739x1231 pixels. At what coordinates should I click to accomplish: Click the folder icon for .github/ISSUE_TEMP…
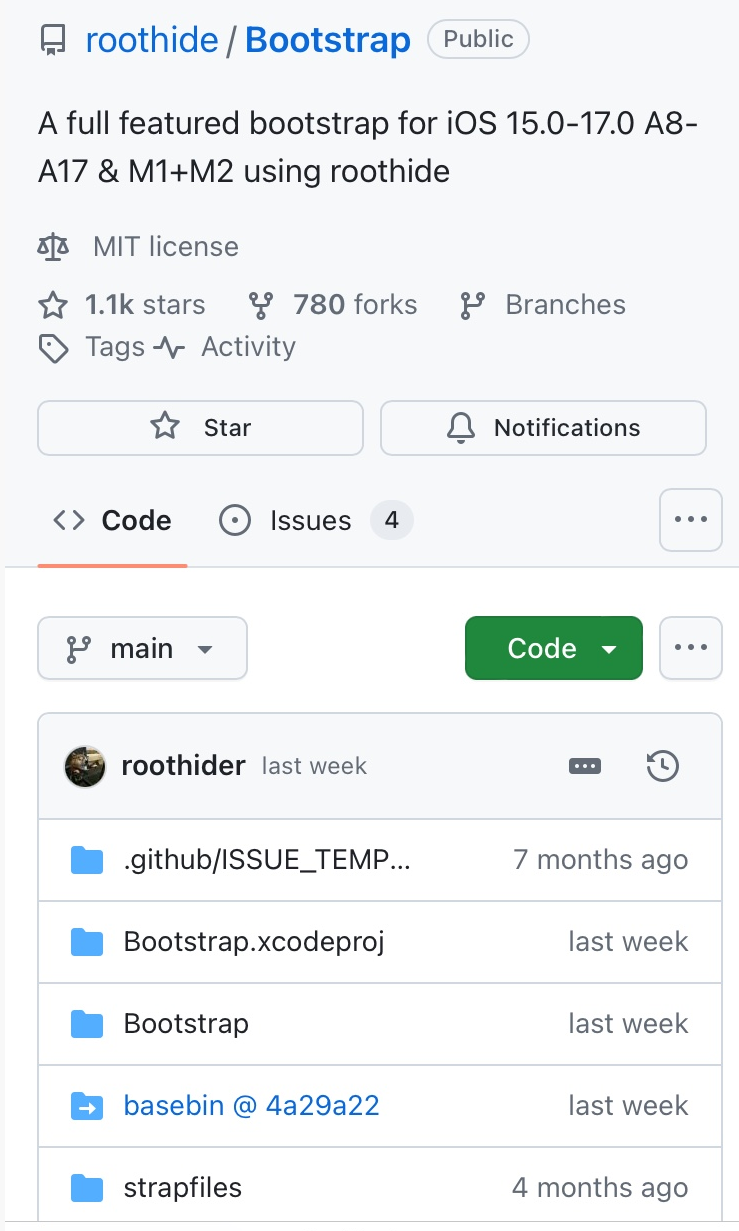pos(87,860)
